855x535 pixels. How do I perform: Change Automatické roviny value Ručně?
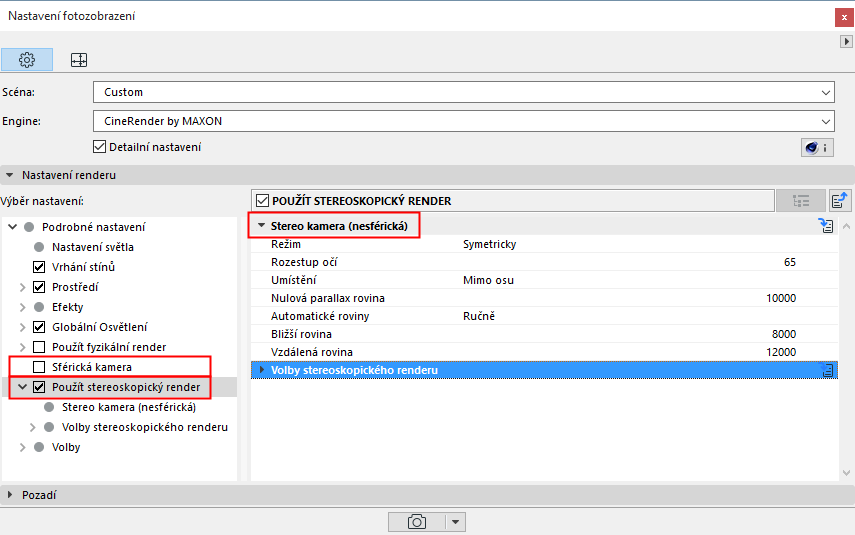(479, 316)
